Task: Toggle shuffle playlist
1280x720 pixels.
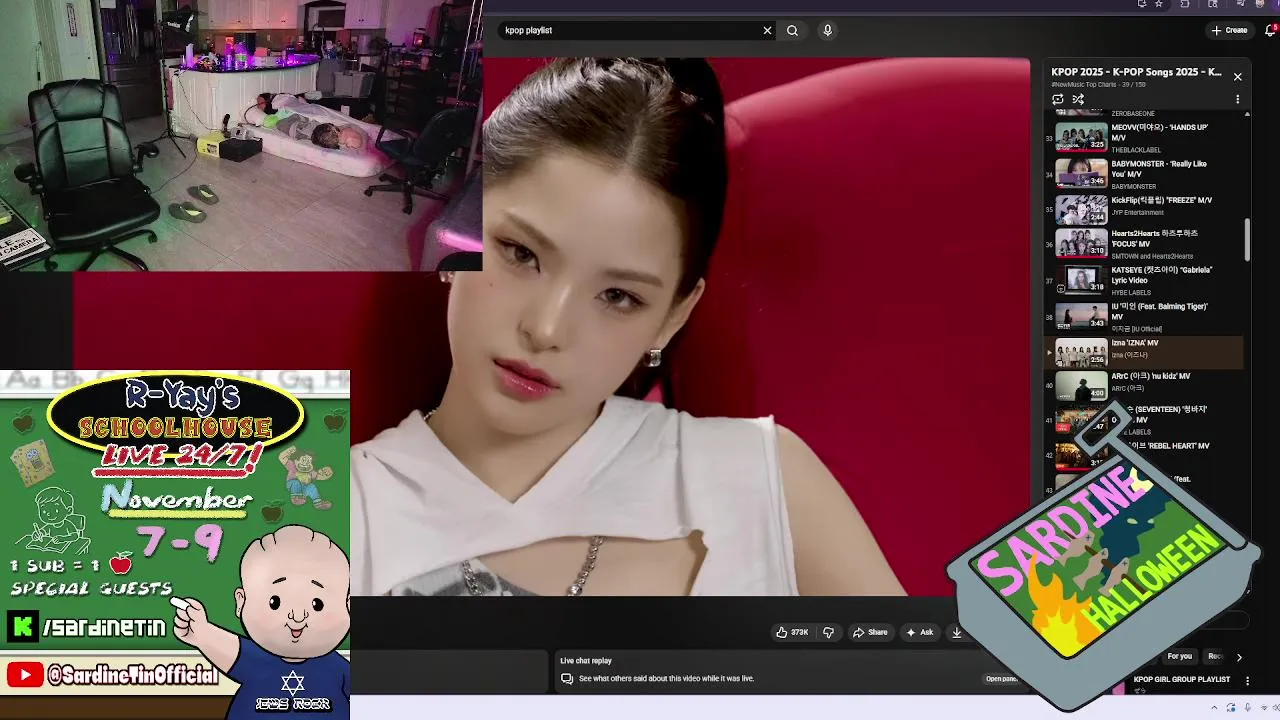Action: coord(1078,99)
